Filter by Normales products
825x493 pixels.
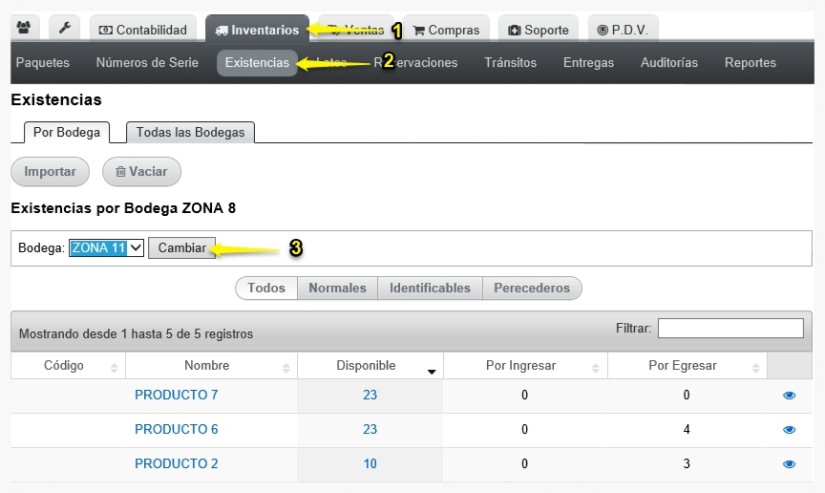(337, 288)
